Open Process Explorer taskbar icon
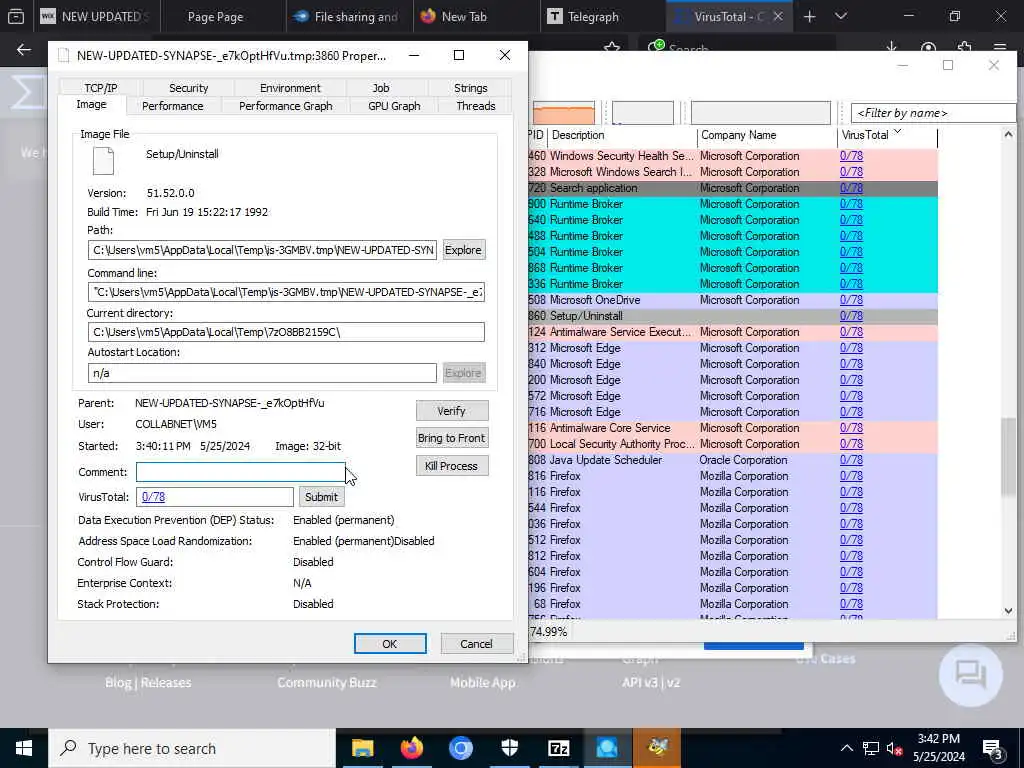The width and height of the screenshot is (1024, 768). (x=607, y=748)
